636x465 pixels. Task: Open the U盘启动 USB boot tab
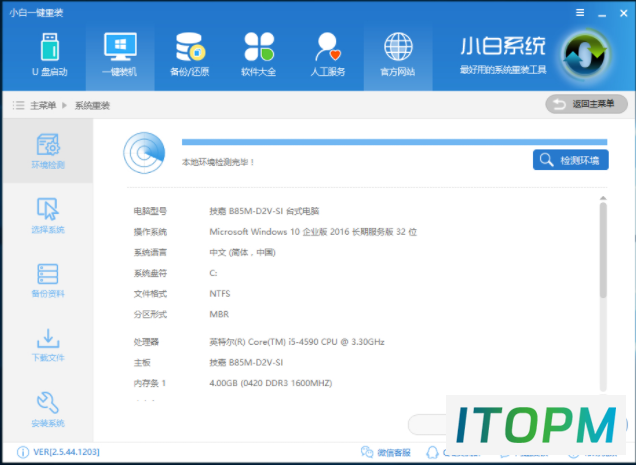click(x=49, y=55)
